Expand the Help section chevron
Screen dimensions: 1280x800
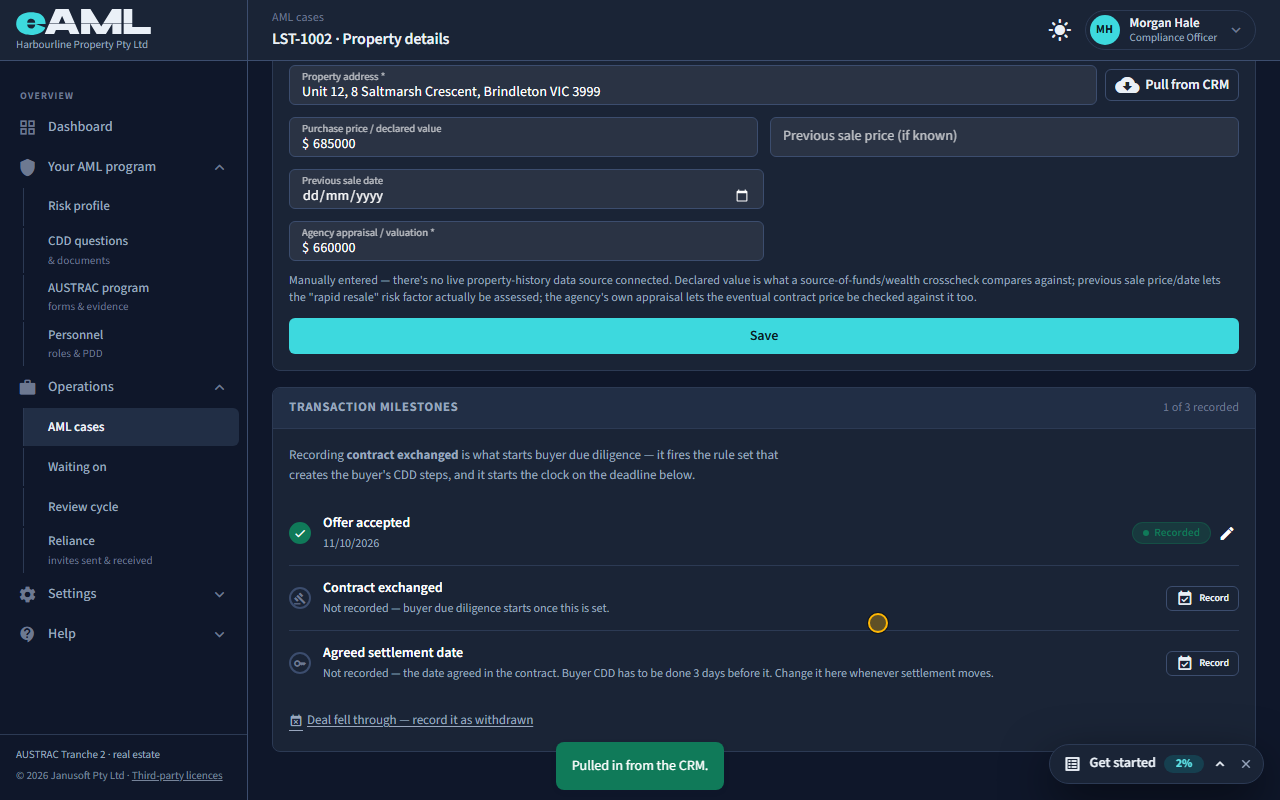point(220,634)
